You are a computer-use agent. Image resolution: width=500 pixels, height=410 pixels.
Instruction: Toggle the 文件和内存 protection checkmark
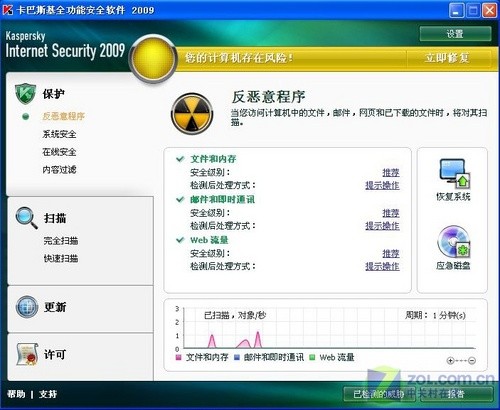tap(180, 159)
